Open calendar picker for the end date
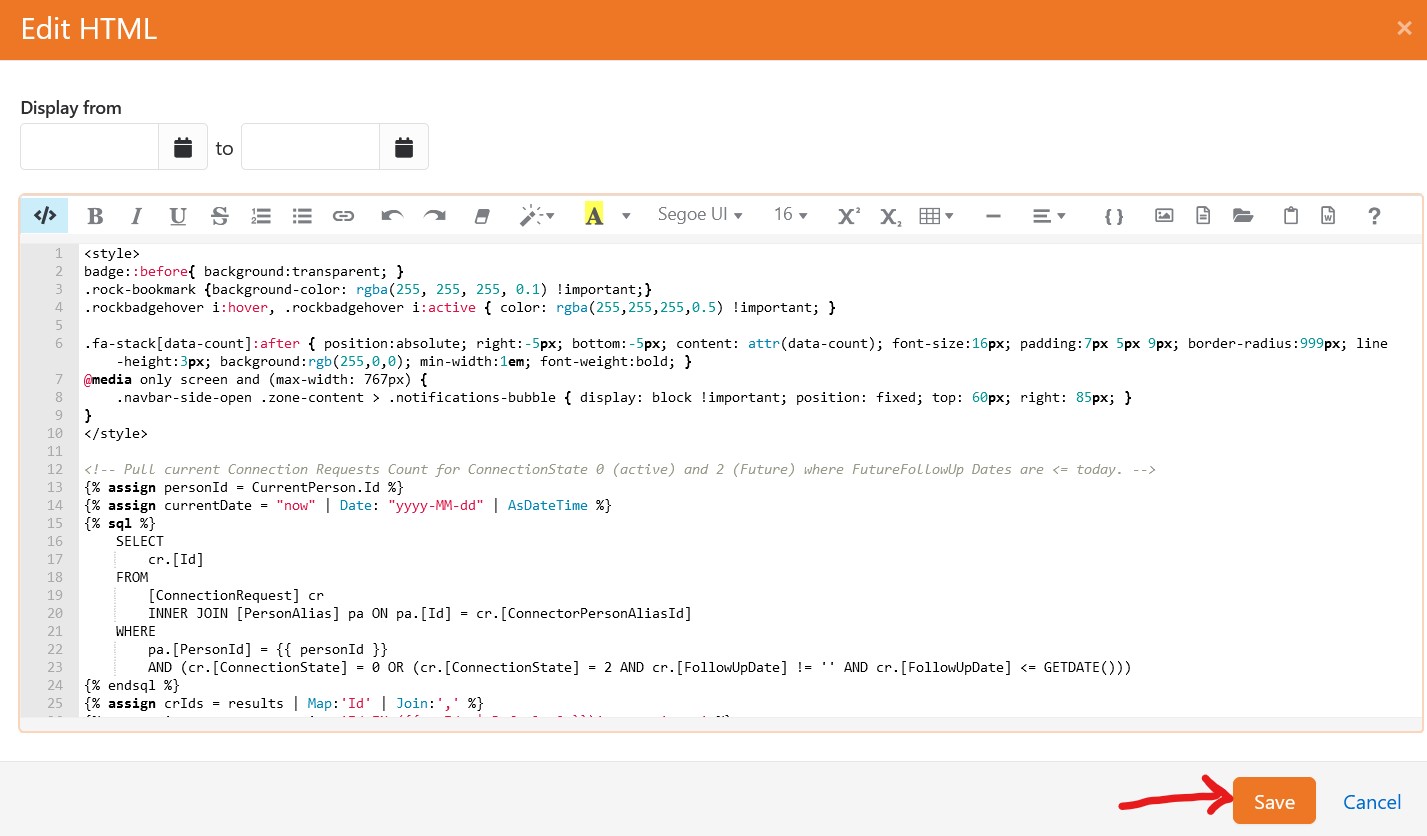This screenshot has width=1427, height=836. (x=404, y=147)
